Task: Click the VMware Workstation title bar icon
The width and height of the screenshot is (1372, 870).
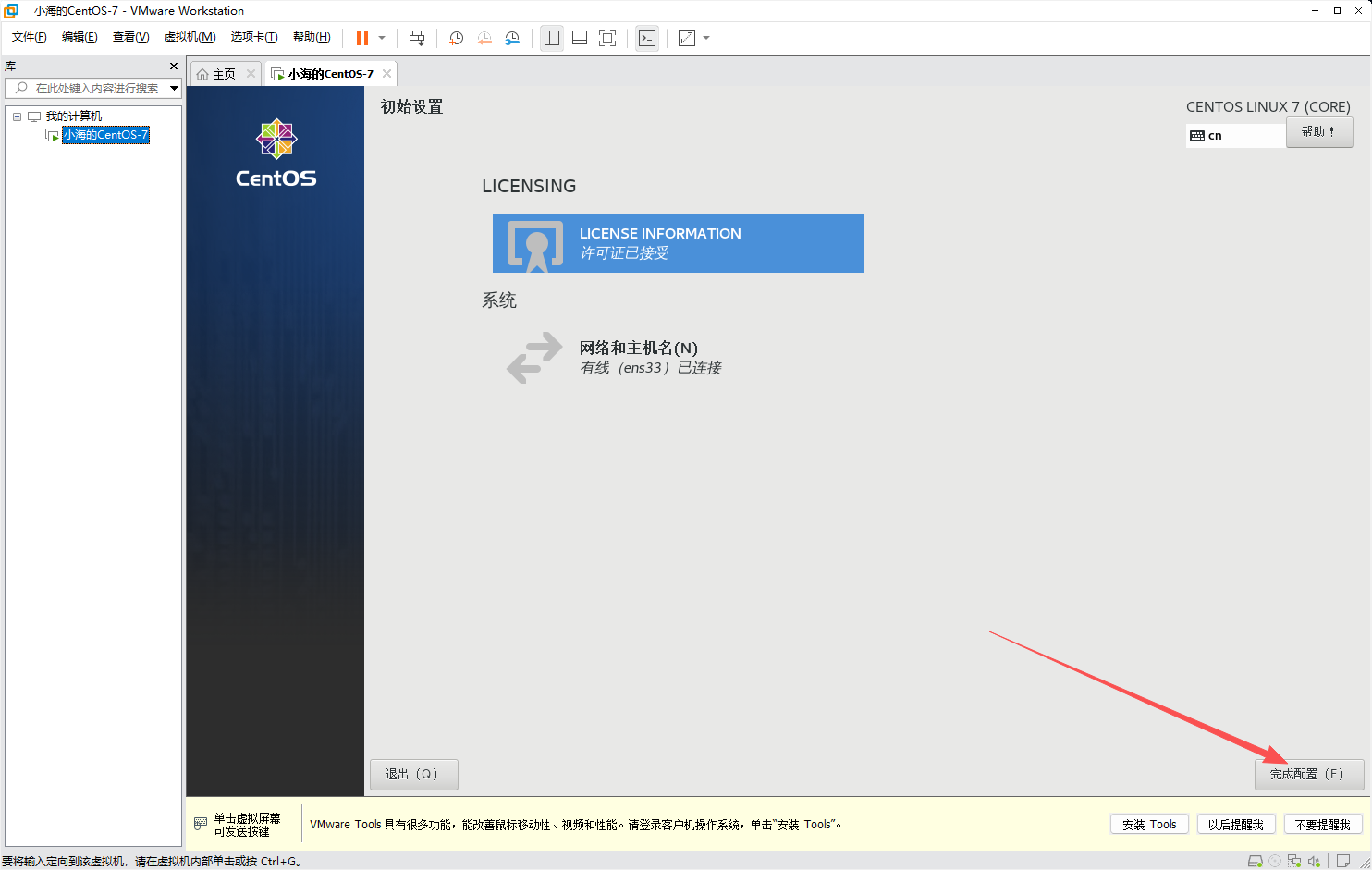Action: [x=12, y=11]
